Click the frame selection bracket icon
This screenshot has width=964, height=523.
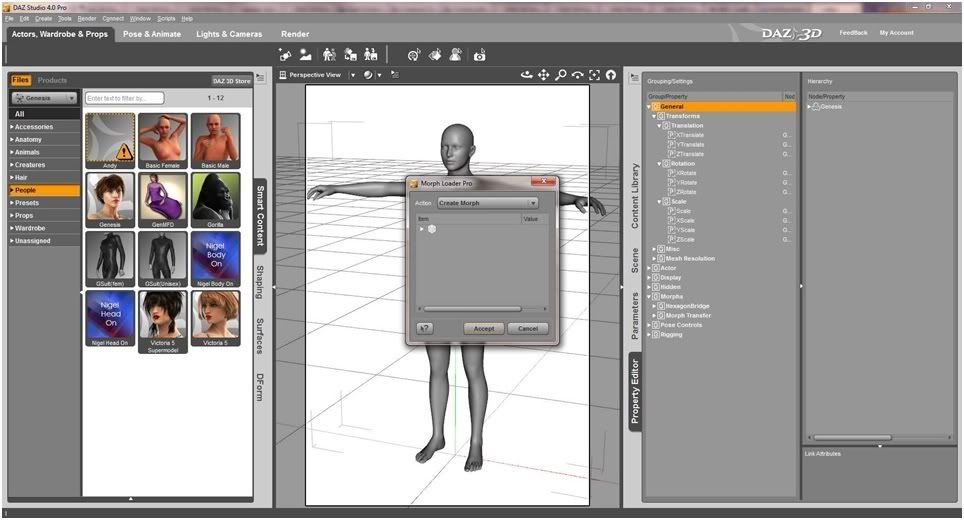(594, 75)
